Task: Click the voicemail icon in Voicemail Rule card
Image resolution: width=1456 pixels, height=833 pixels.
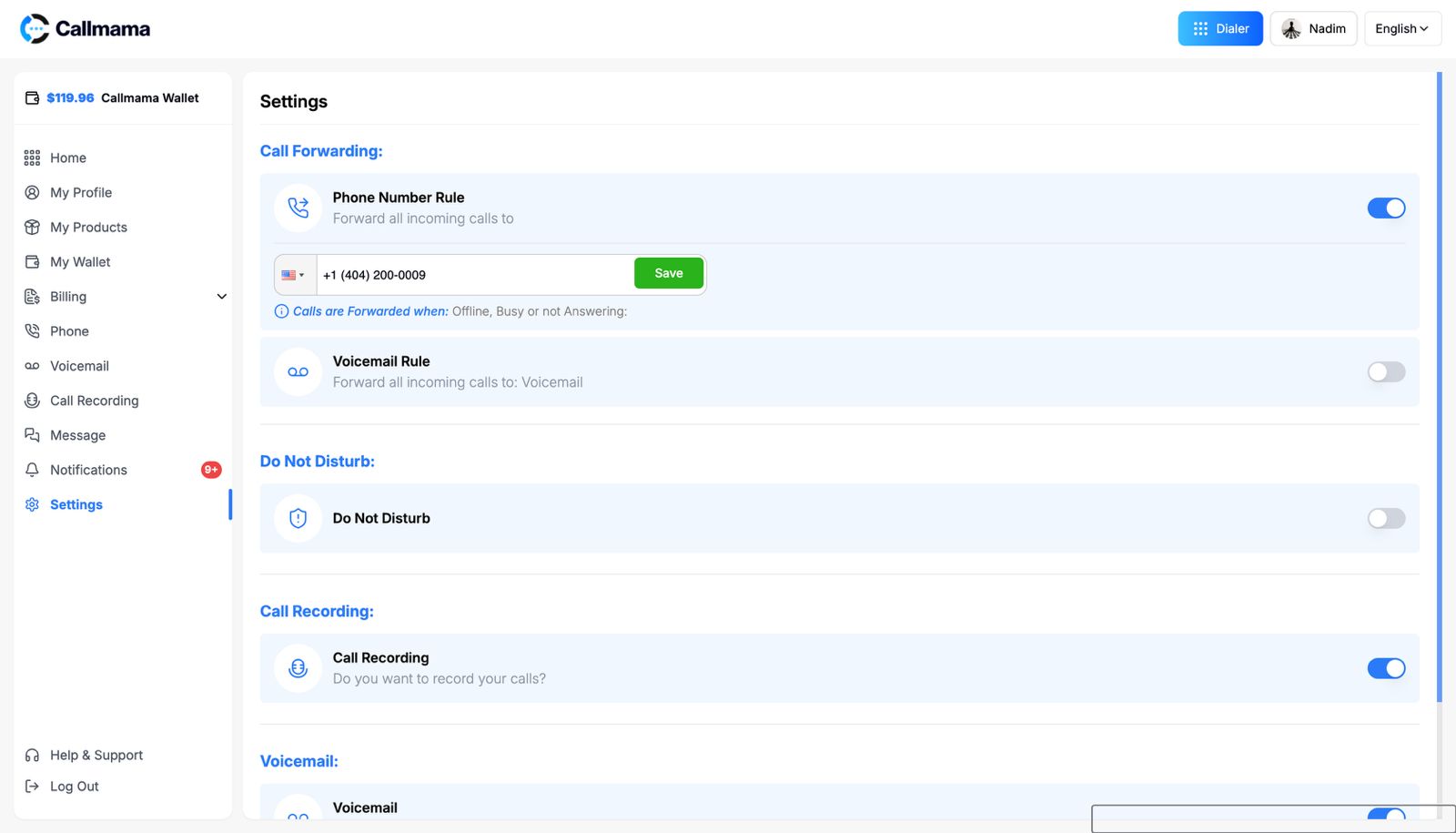Action: pyautogui.click(x=298, y=371)
